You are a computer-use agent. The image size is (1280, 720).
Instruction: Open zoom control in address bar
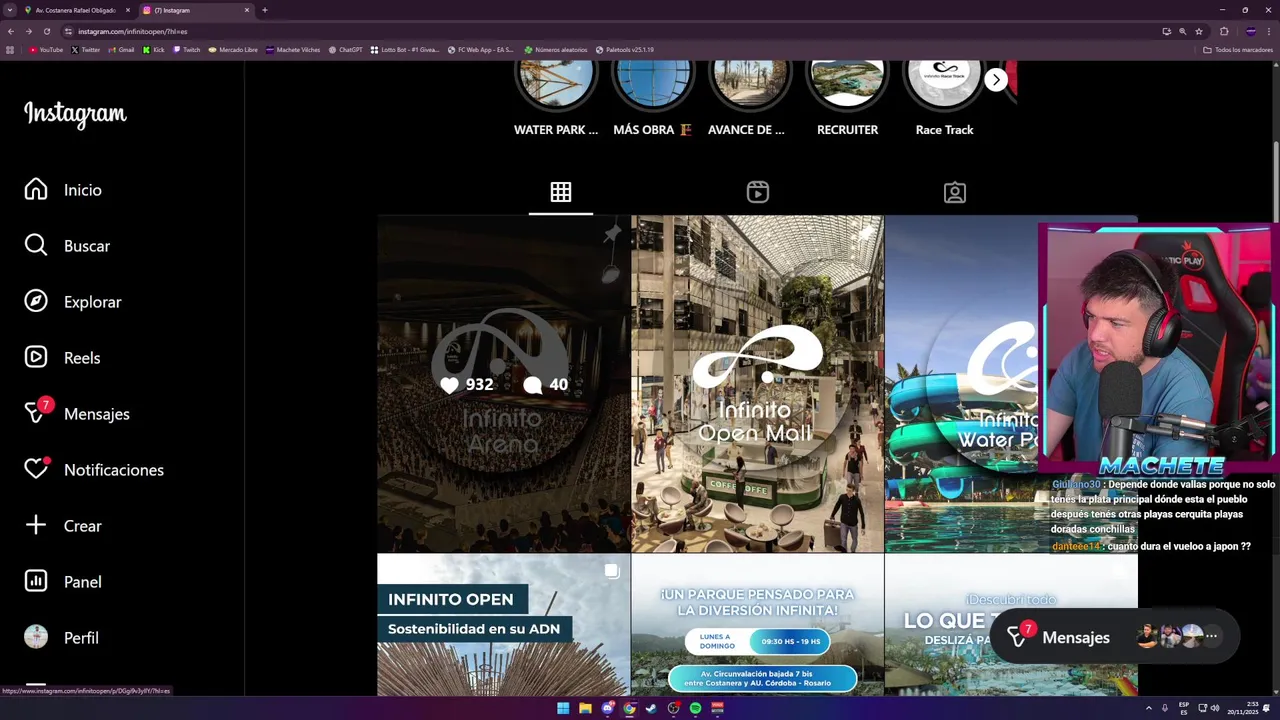1183,31
